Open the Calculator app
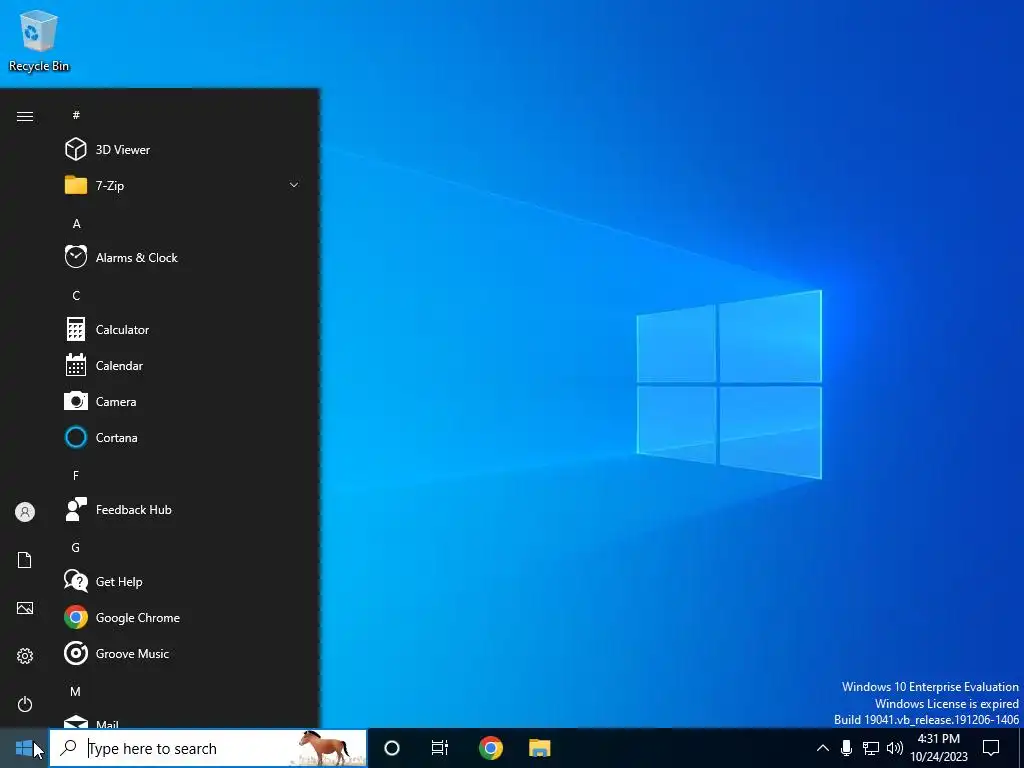The image size is (1024, 768). click(x=183, y=330)
